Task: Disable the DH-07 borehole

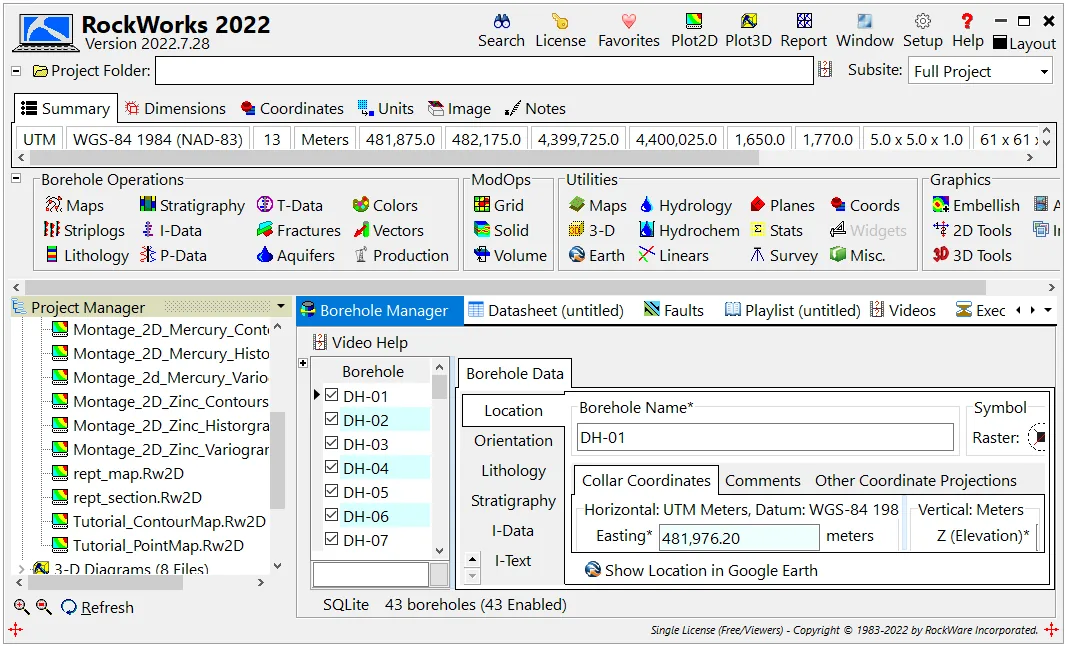Action: 332,539
